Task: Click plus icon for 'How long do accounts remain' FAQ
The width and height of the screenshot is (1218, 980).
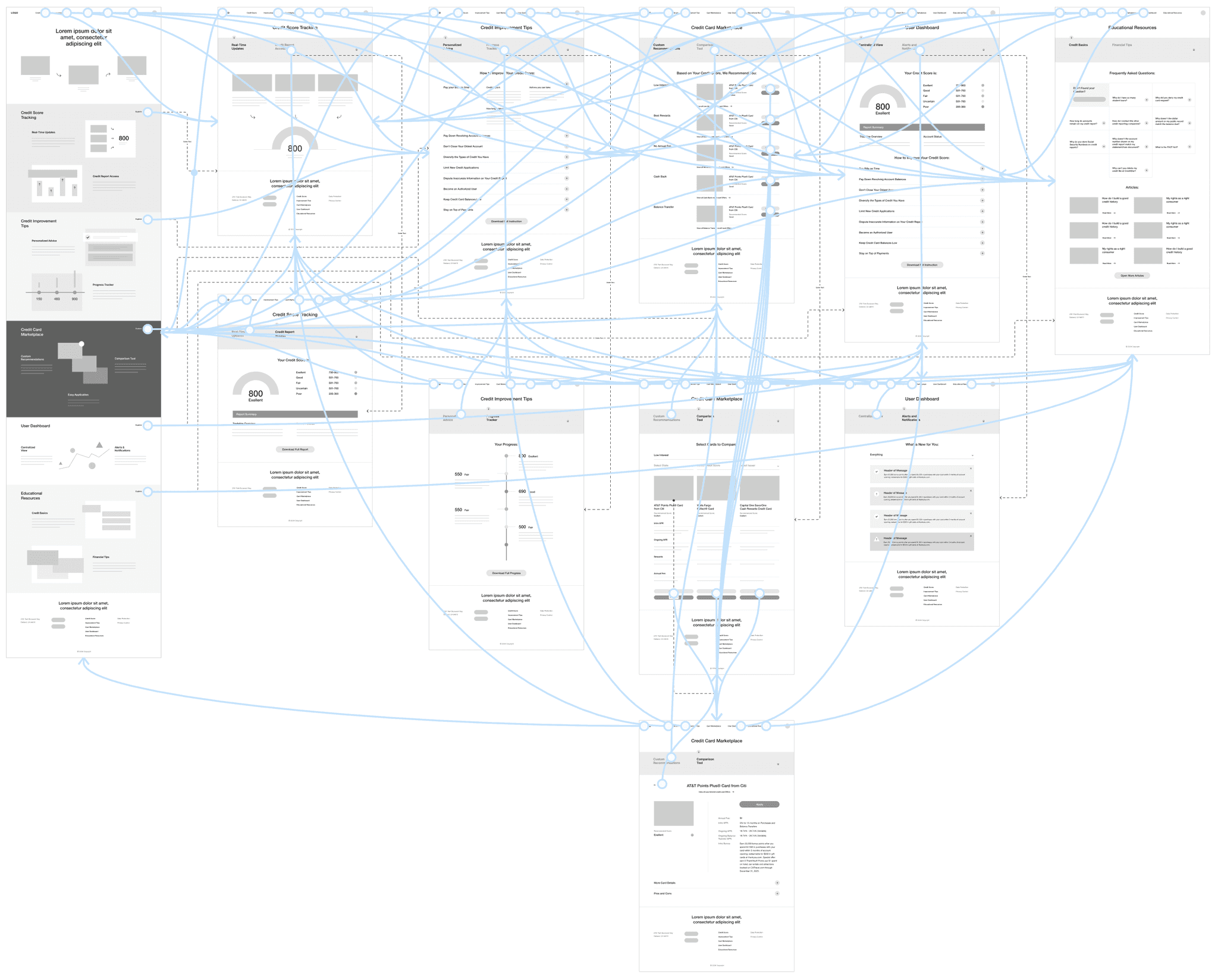Action: [1104, 123]
